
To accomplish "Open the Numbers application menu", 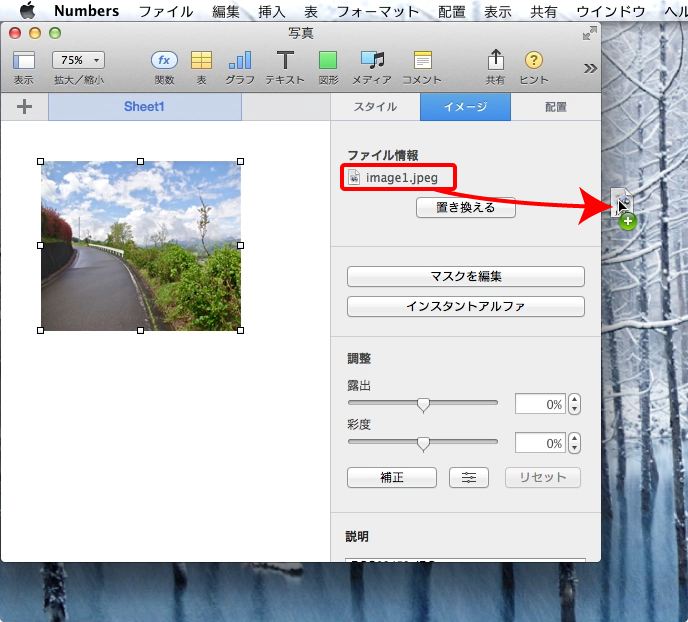I will pos(86,11).
